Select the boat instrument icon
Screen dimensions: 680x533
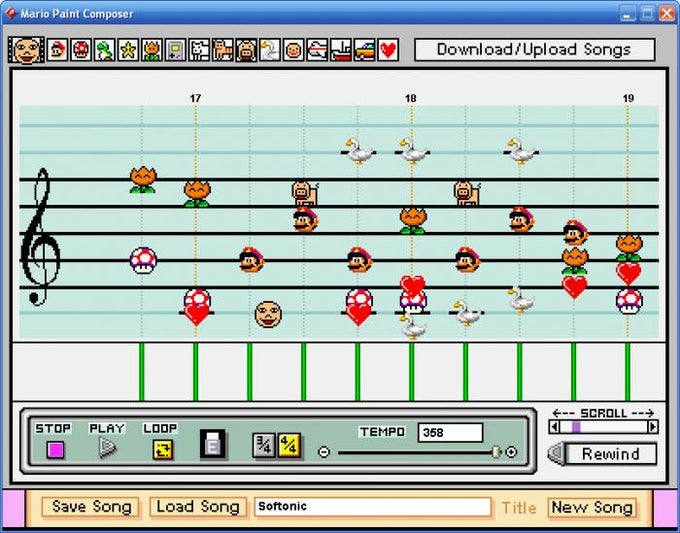click(341, 50)
